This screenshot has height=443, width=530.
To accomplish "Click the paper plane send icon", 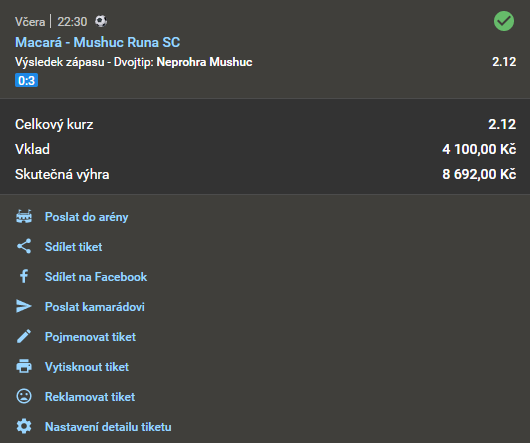I will [x=24, y=306].
